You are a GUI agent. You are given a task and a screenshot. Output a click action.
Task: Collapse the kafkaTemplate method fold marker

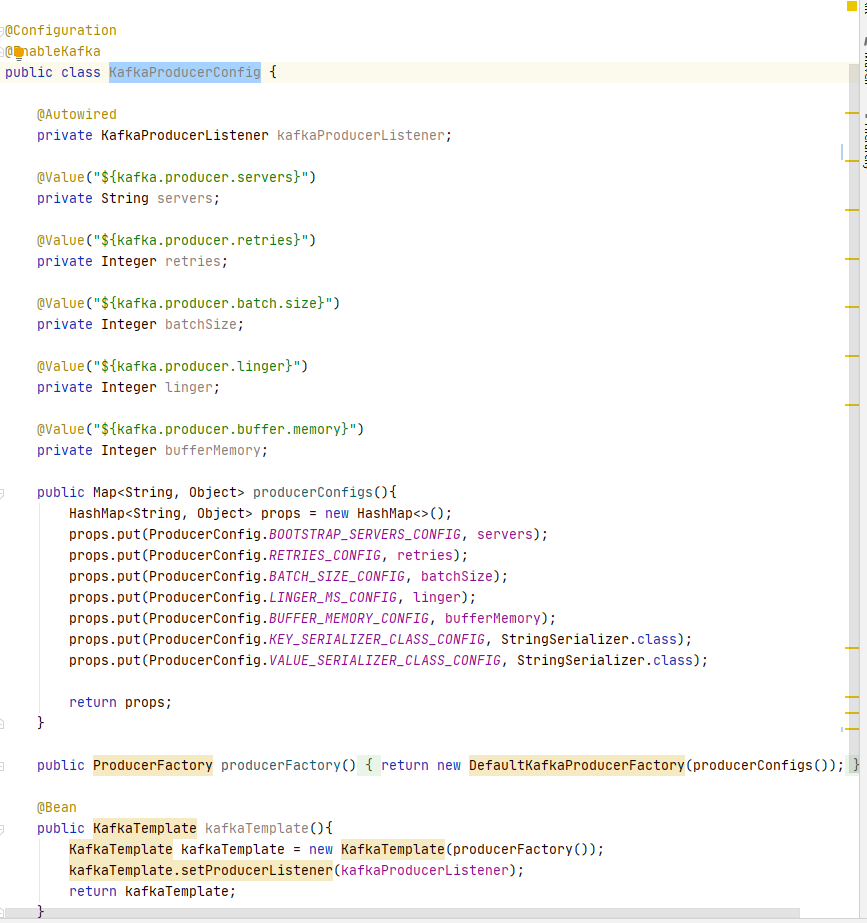tap(3, 828)
